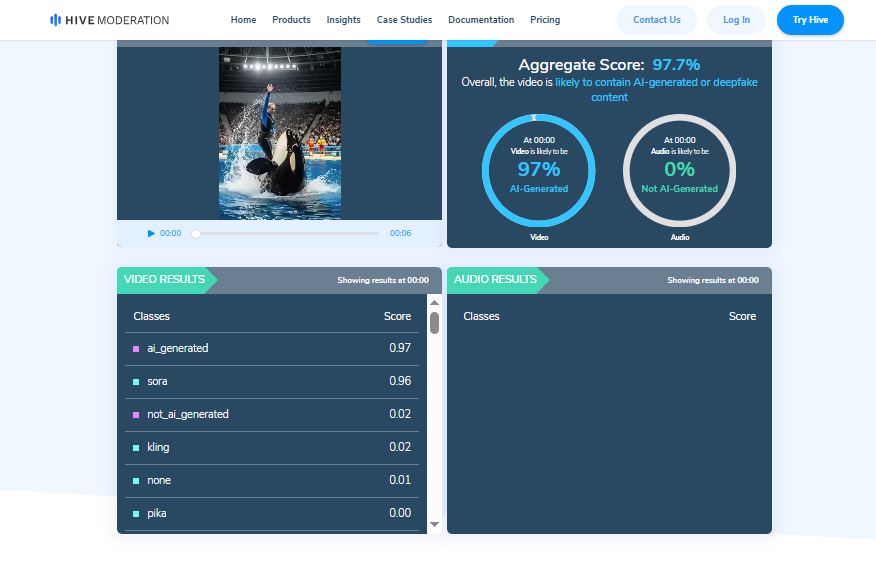Image resolution: width=876 pixels, height=569 pixels.
Task: Click the 97% AI-Generated video gauge
Action: point(538,170)
